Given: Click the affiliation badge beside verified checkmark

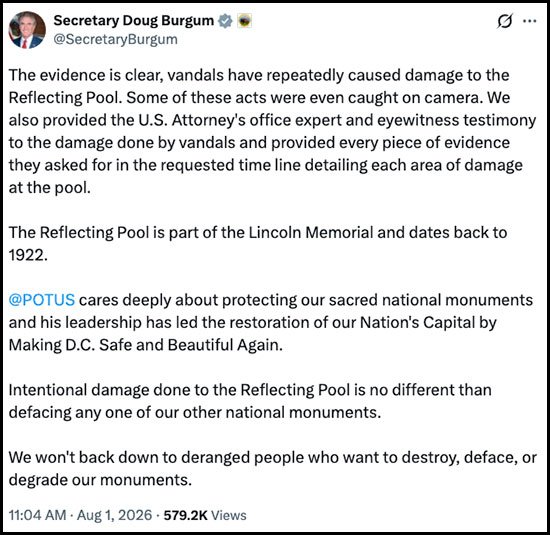Looking at the screenshot, I should 245,21.
